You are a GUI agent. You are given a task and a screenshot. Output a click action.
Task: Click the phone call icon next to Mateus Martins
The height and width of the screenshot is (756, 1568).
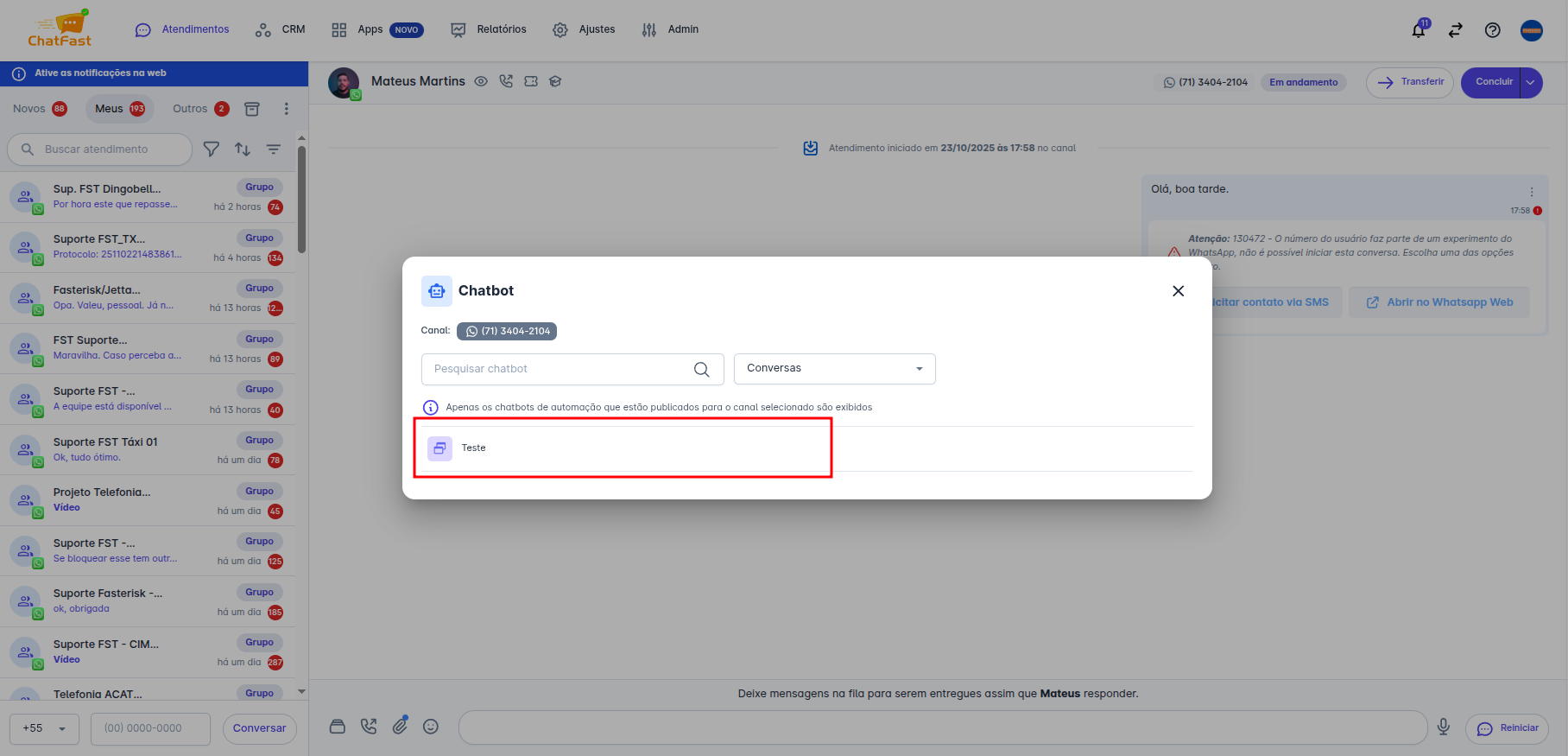coord(506,81)
